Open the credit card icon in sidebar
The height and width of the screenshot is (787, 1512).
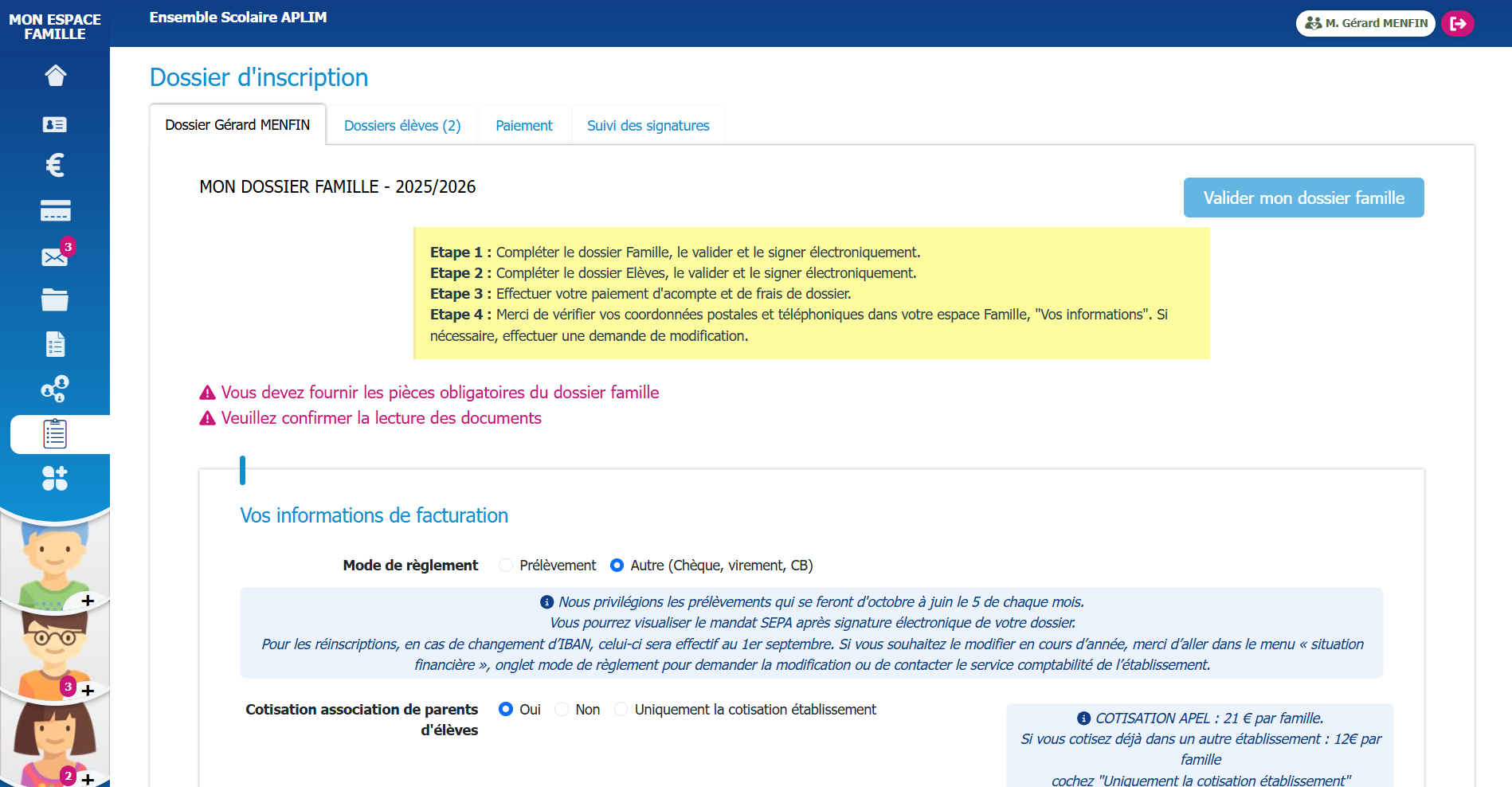tap(55, 210)
